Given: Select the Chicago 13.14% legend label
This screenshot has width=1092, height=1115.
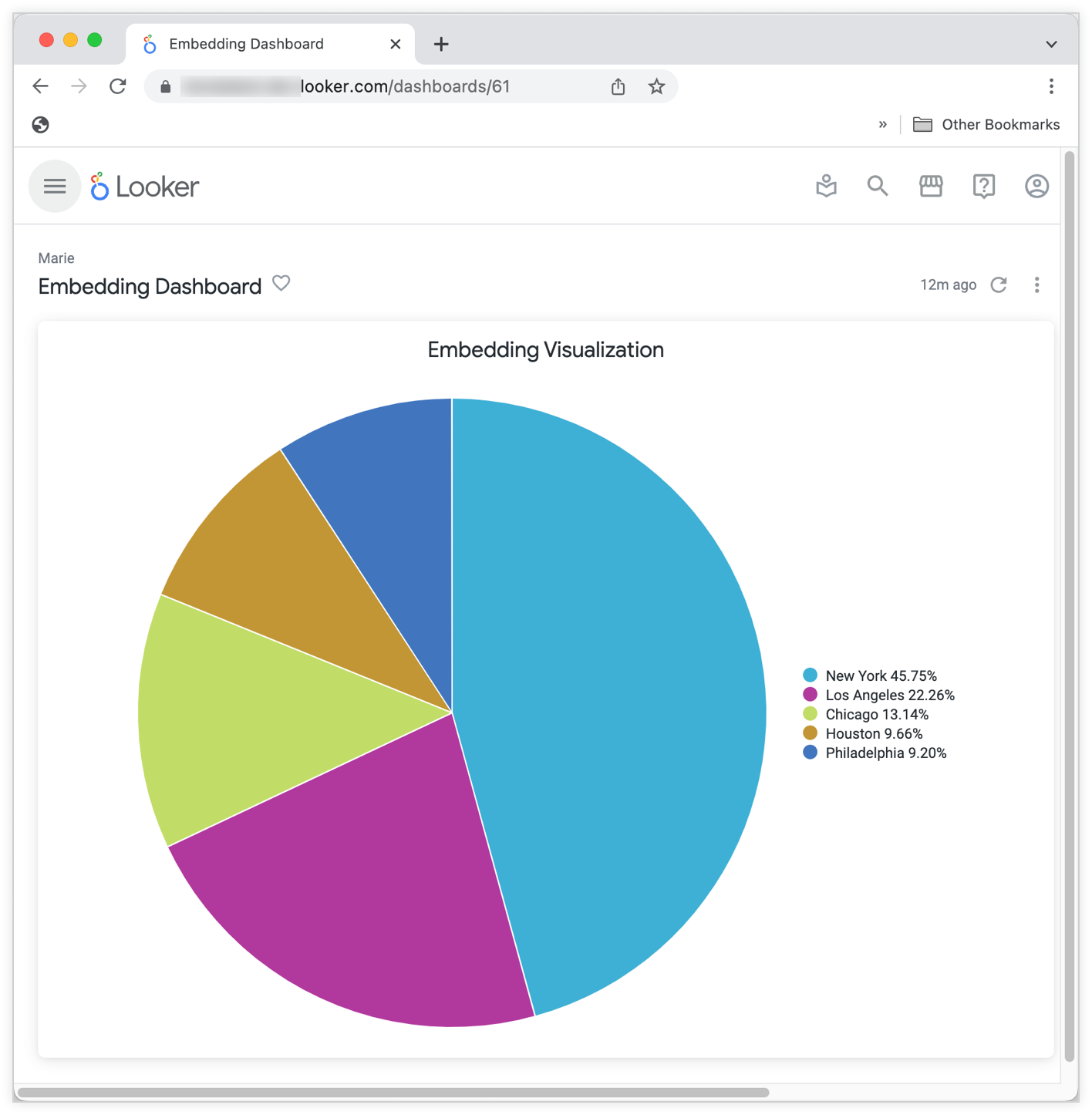Looking at the screenshot, I should tap(877, 714).
